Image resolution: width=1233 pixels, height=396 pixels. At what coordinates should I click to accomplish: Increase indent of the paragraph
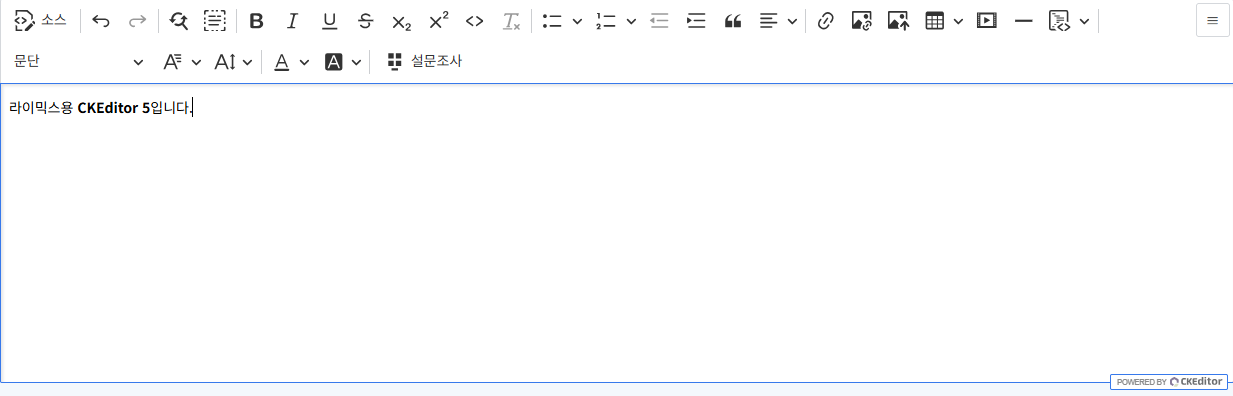point(696,20)
